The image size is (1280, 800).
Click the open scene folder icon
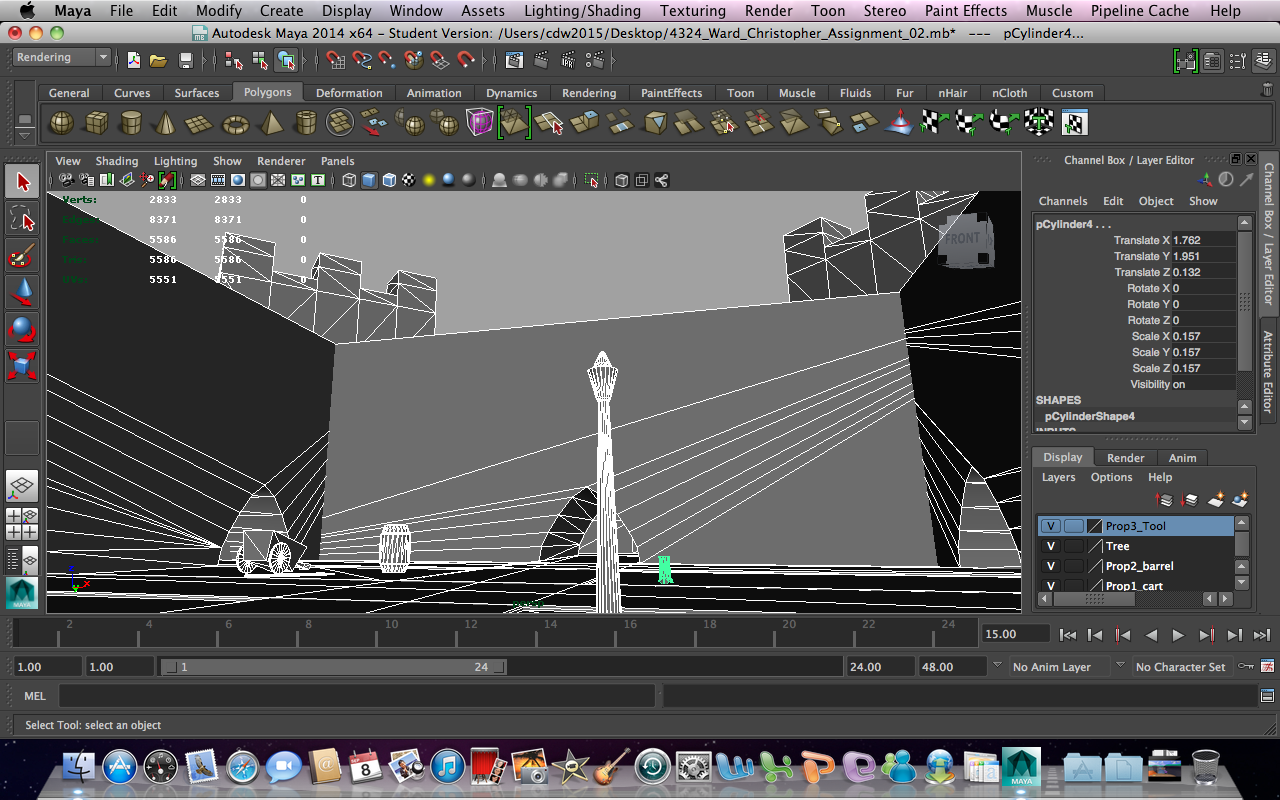[158, 60]
